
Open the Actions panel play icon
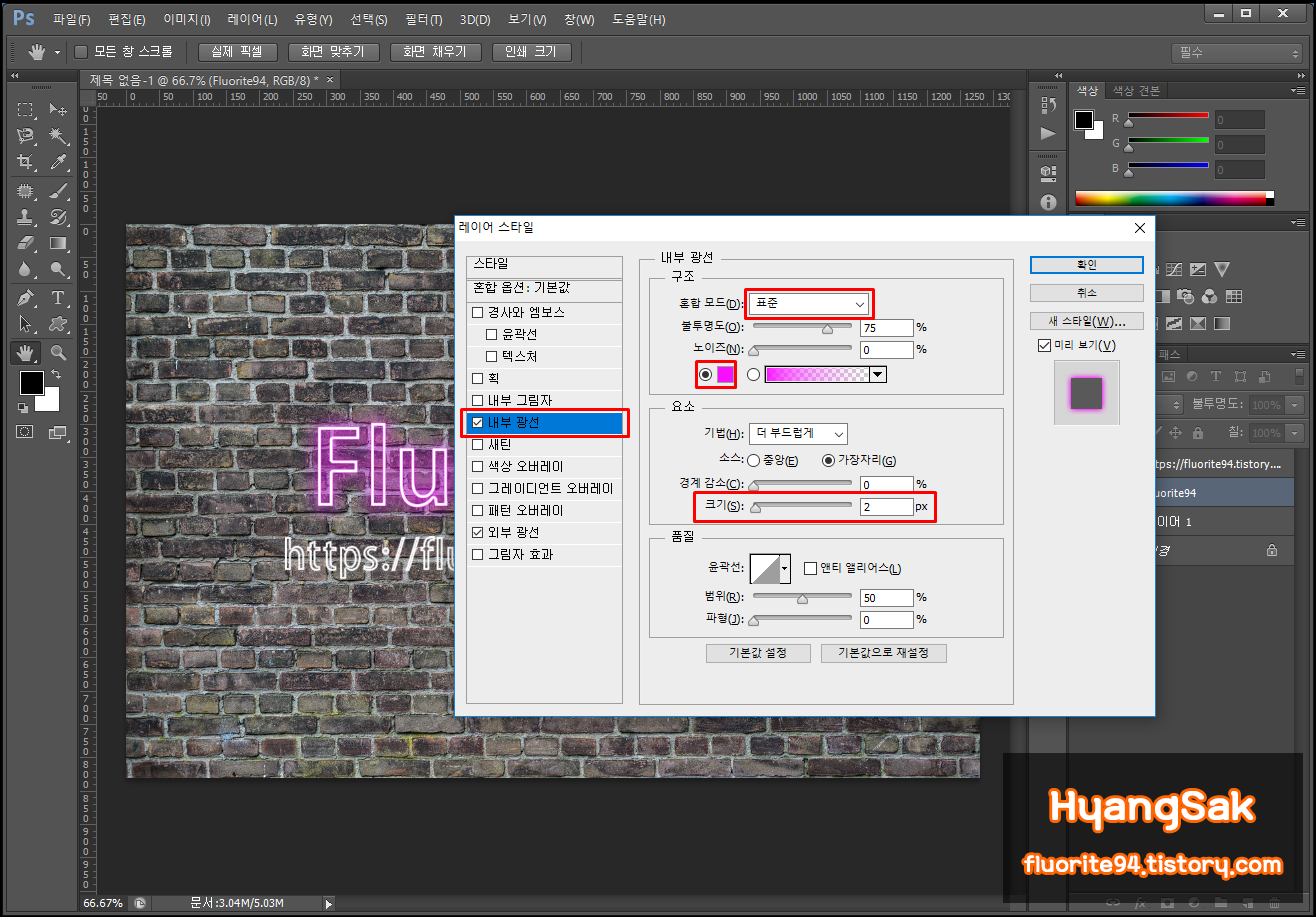(1048, 133)
